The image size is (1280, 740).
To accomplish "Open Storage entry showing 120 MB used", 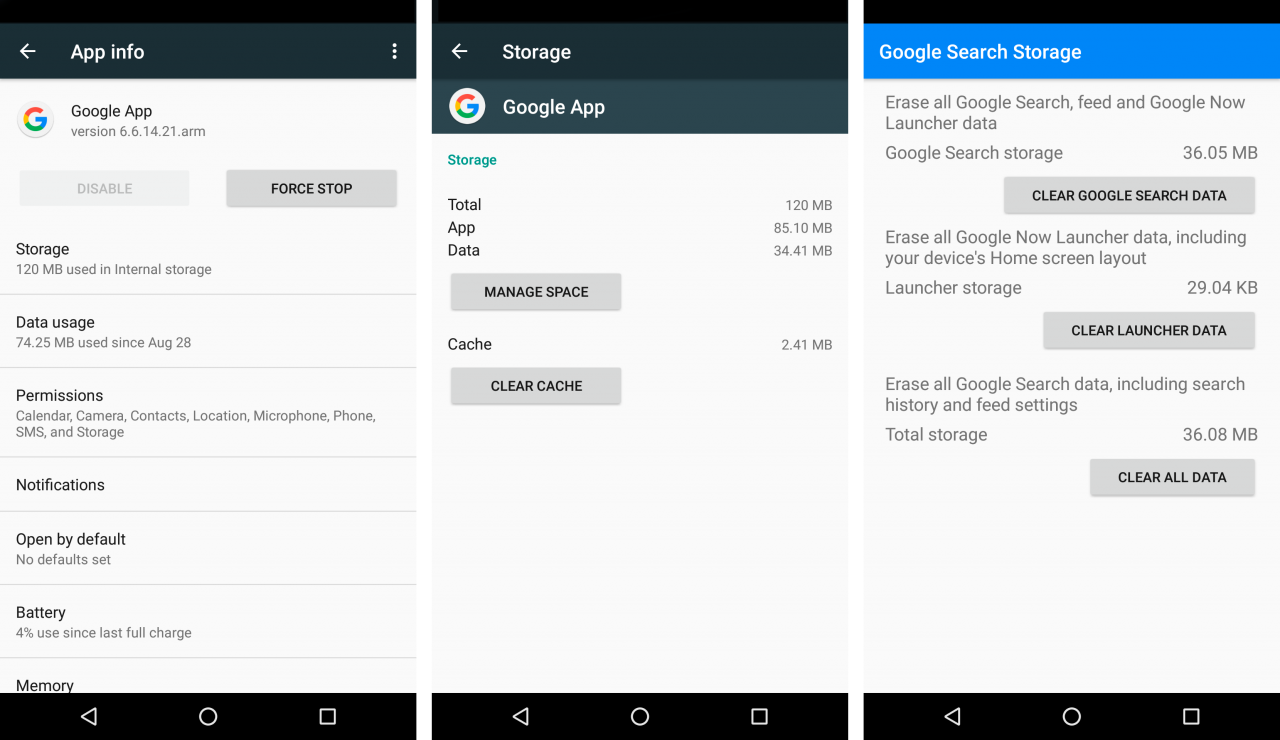I will [208, 258].
